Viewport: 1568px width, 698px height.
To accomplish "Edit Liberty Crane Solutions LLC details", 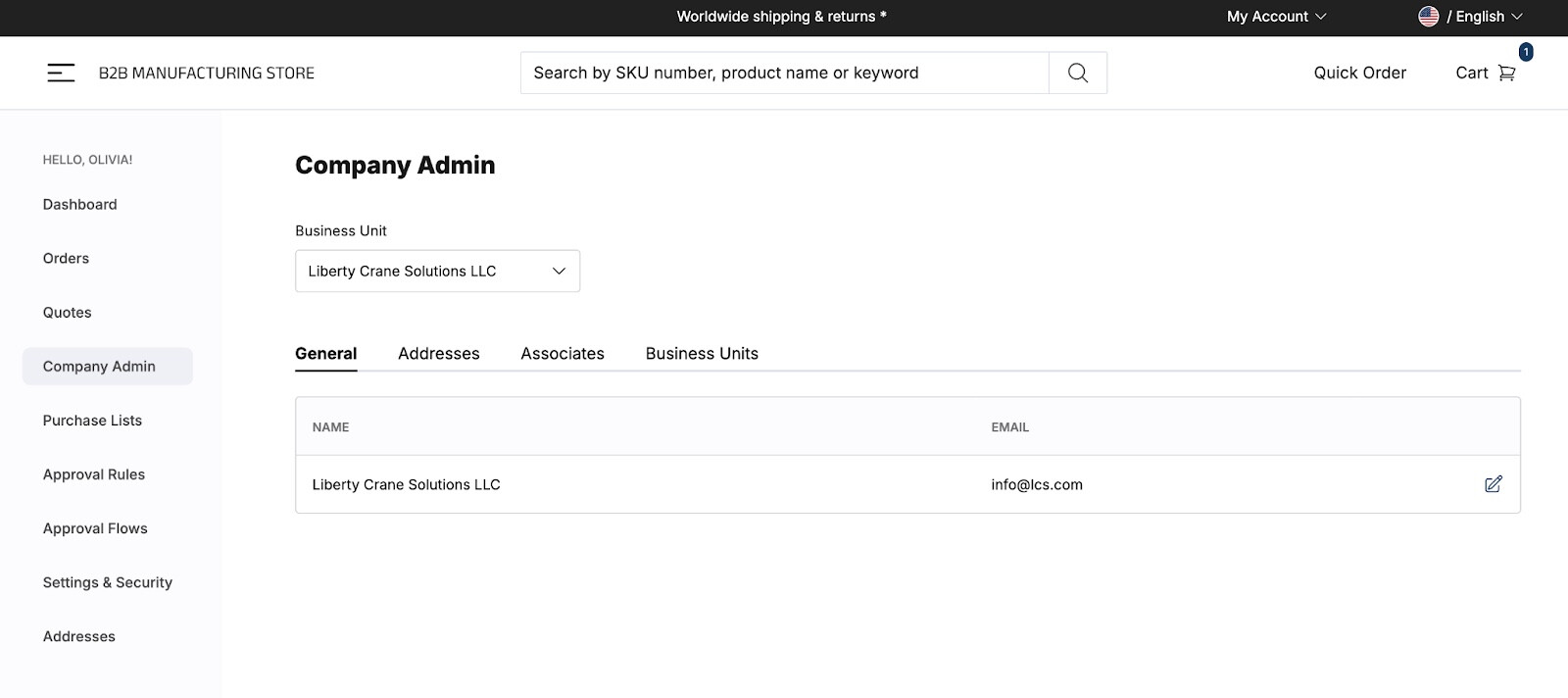I will tap(1493, 484).
